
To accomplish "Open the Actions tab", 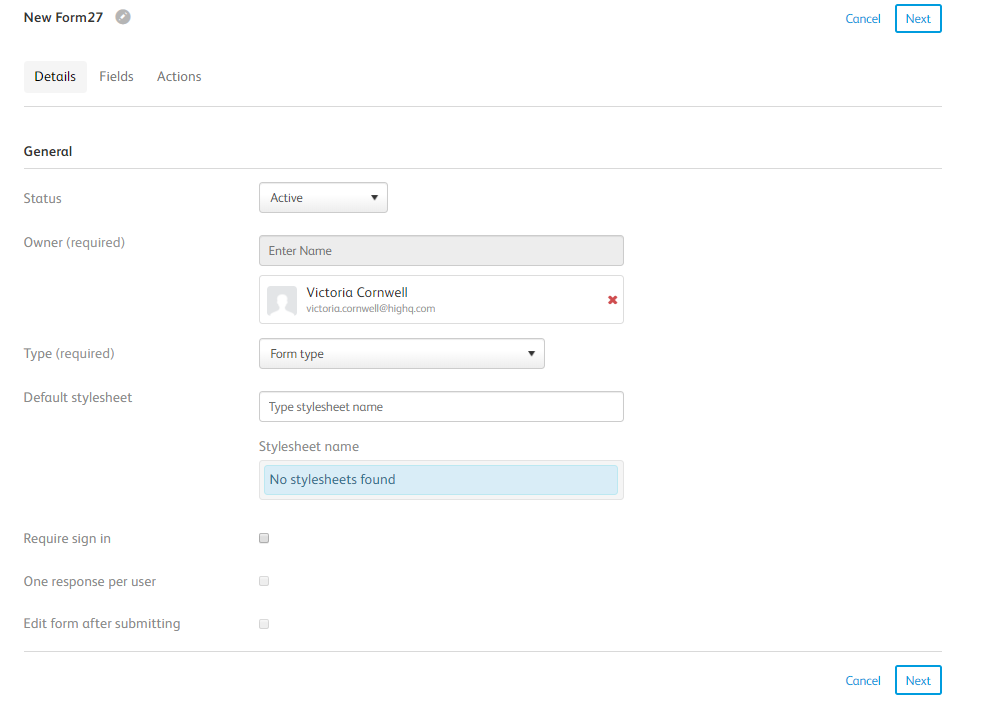I will click(x=179, y=77).
